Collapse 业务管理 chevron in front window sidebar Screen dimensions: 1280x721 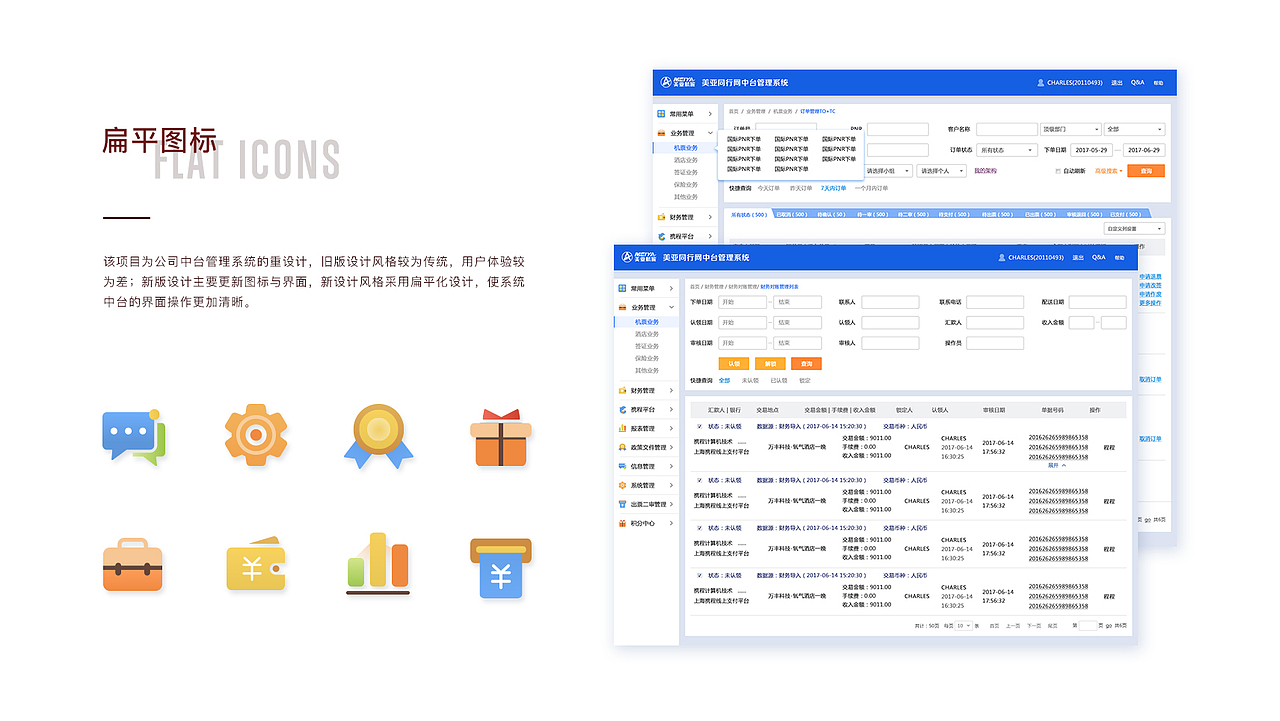[x=670, y=307]
